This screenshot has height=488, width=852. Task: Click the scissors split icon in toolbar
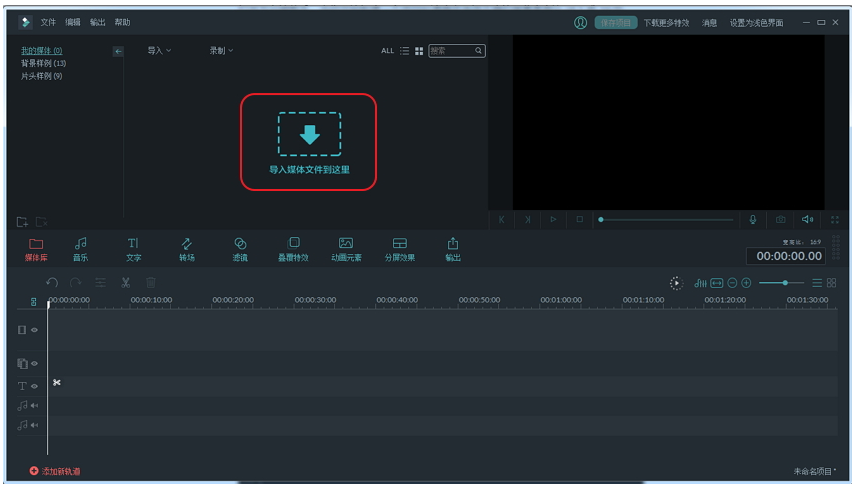point(126,282)
